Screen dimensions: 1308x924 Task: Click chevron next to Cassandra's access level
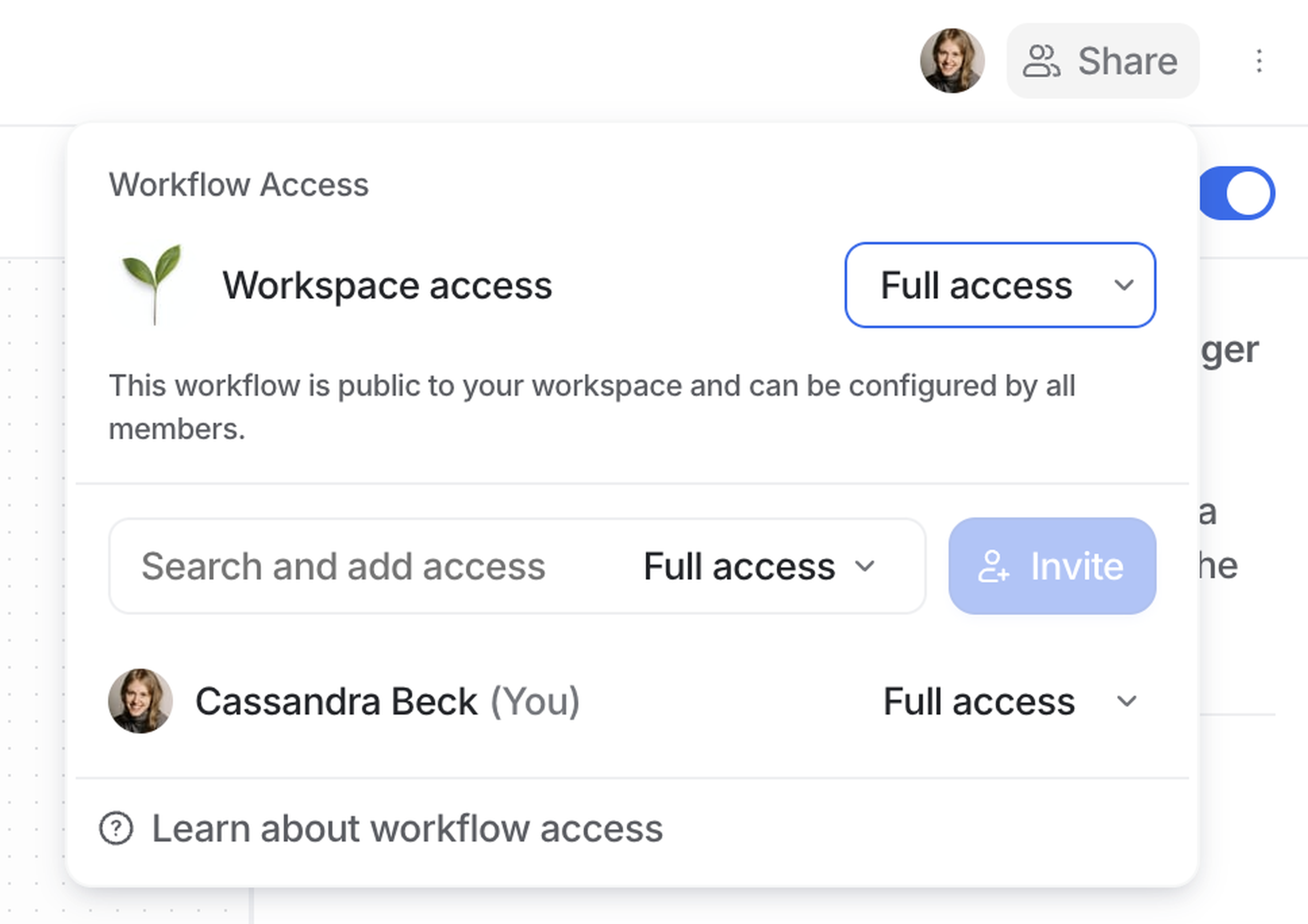(1126, 701)
